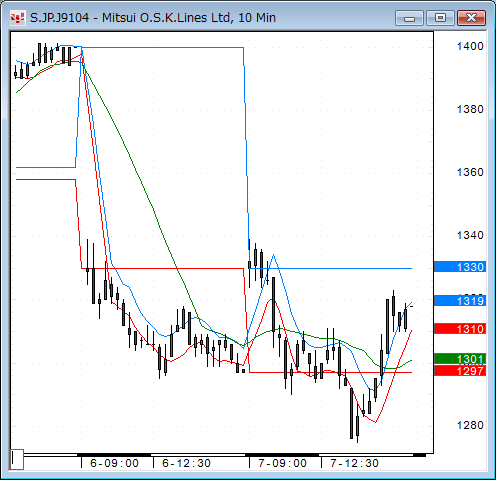496x480 pixels.
Task: Click the 1280 price axis value
Action: [x=470, y=425]
